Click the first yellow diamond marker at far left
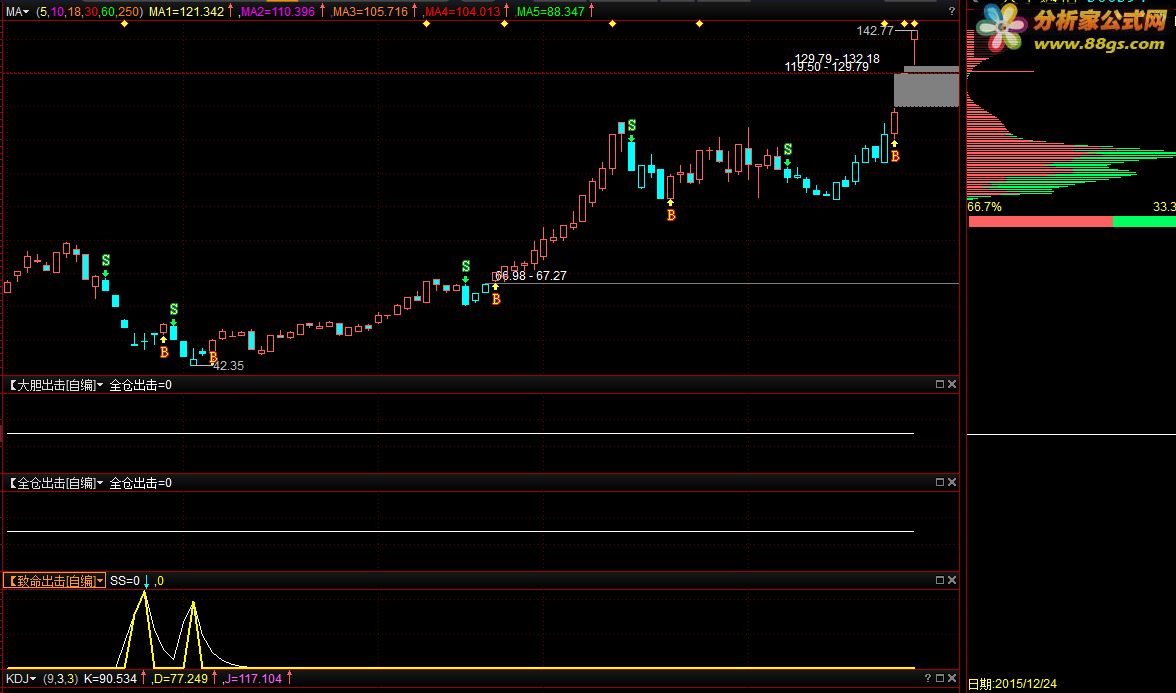This screenshot has height=693, width=1176. 124,24
